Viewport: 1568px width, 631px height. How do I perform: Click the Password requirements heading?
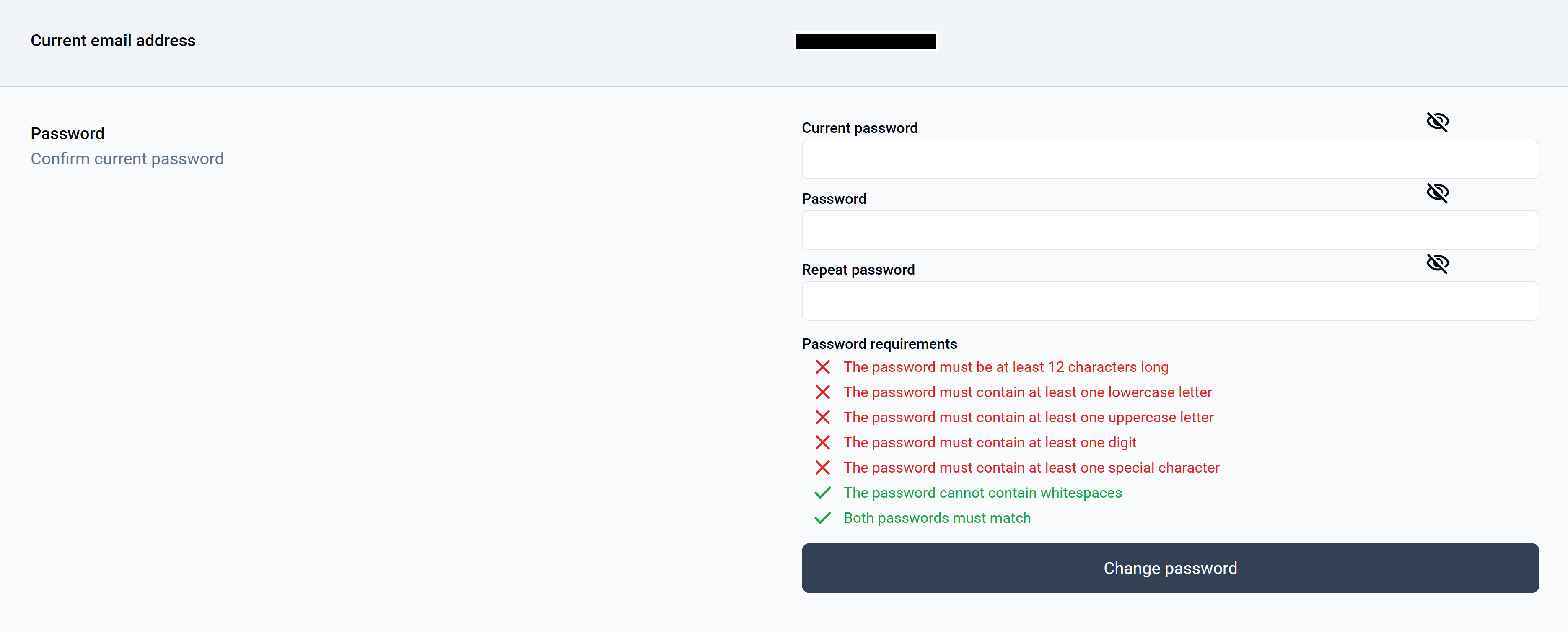coord(879,344)
